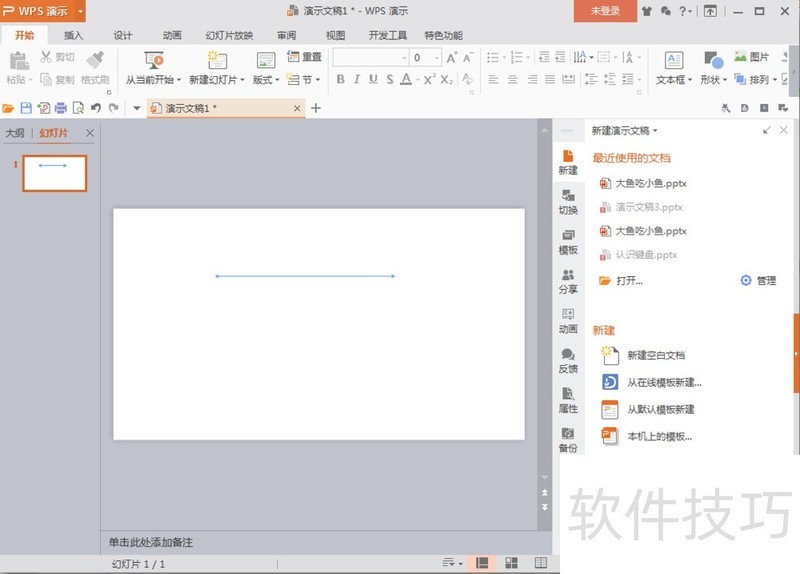Open the Shapes gallery
This screenshot has width=800, height=574.
click(x=713, y=67)
